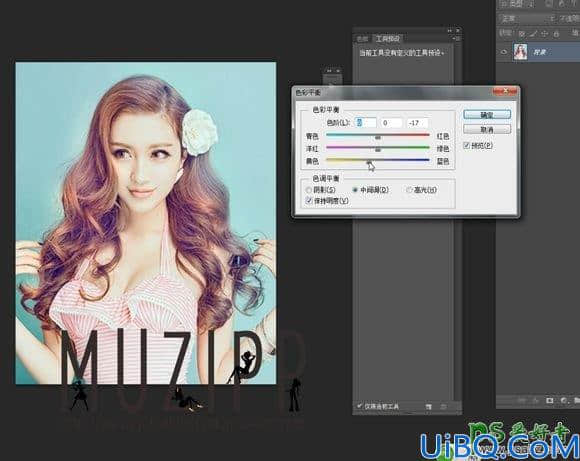This screenshot has width=580, height=461.
Task: Lock image pixels brush icon in layers panel
Action: point(533,34)
